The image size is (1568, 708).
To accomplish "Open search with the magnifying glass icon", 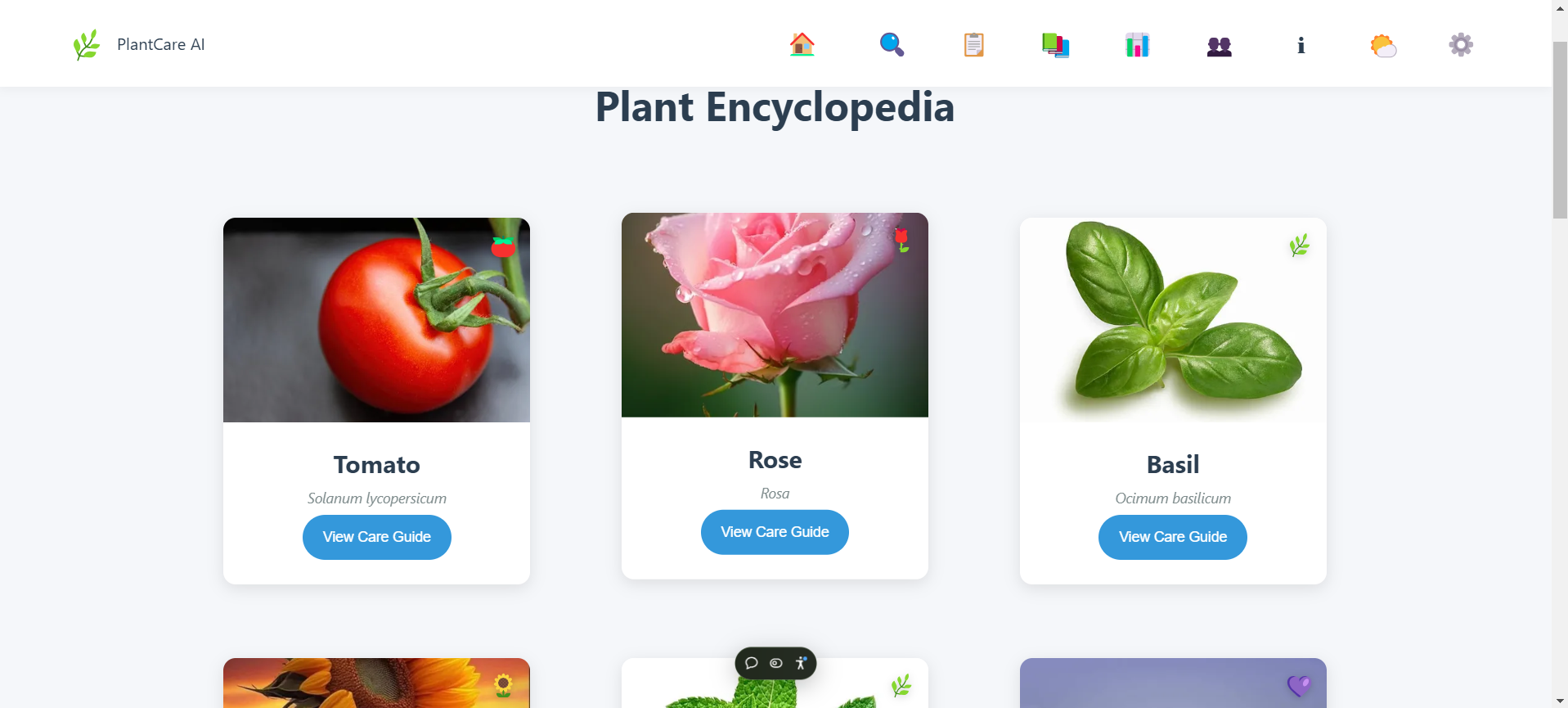I will pos(892,44).
